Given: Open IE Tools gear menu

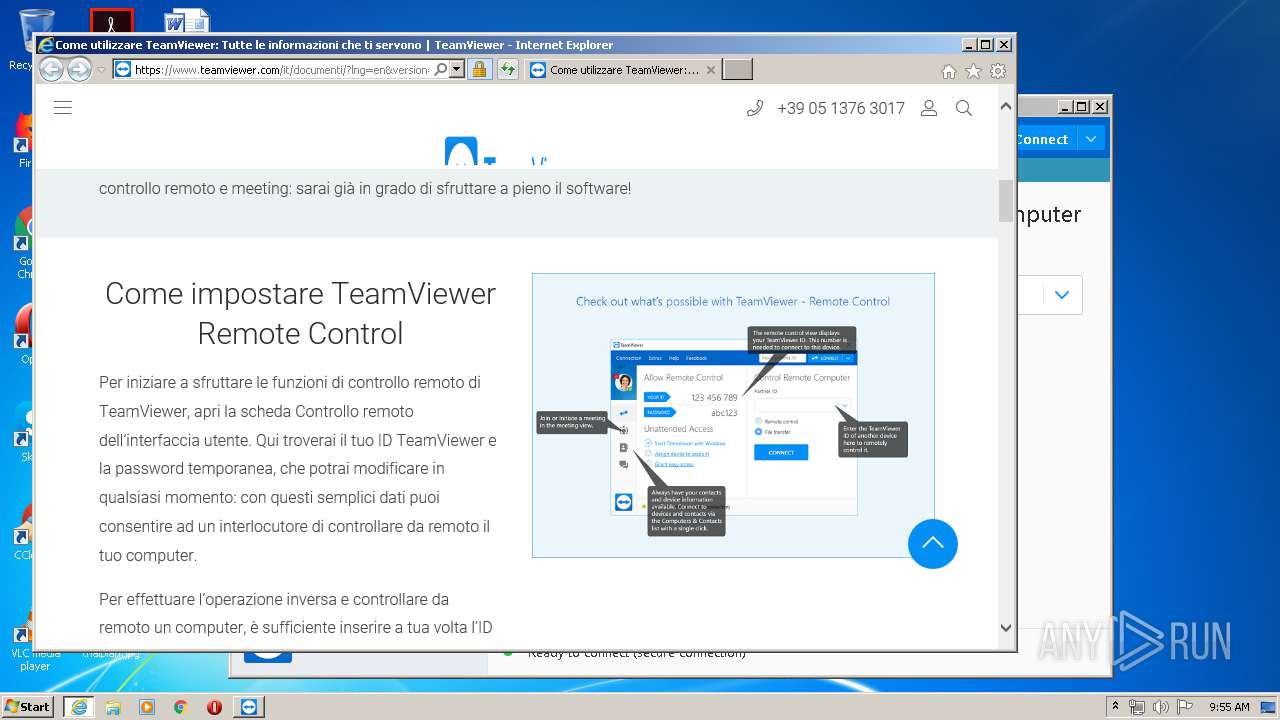Looking at the screenshot, I should (x=998, y=71).
